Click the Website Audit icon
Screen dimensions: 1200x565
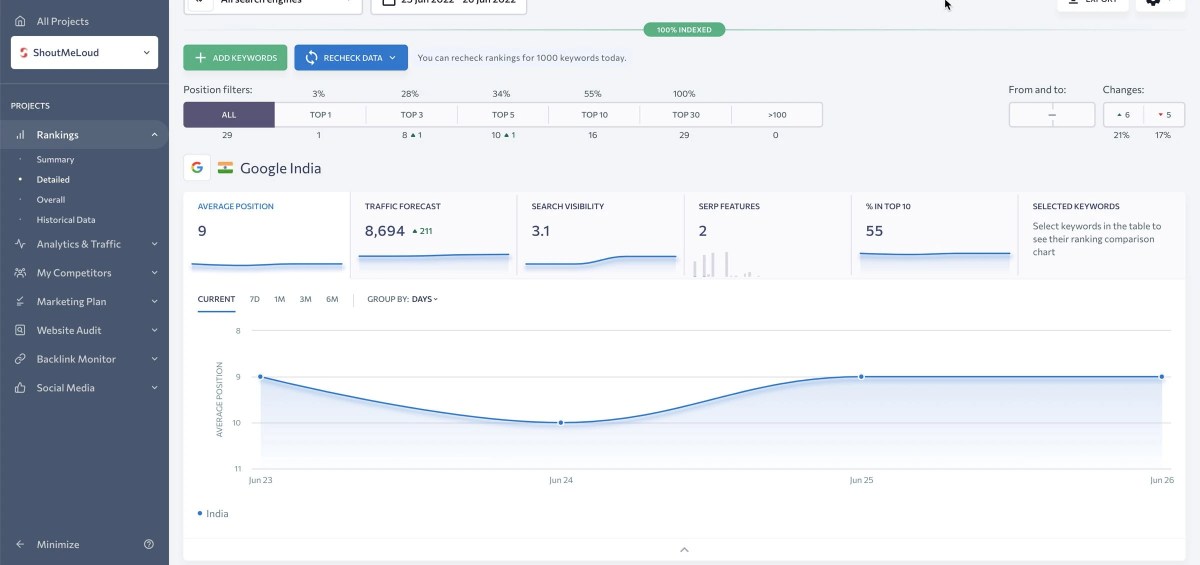tap(20, 330)
